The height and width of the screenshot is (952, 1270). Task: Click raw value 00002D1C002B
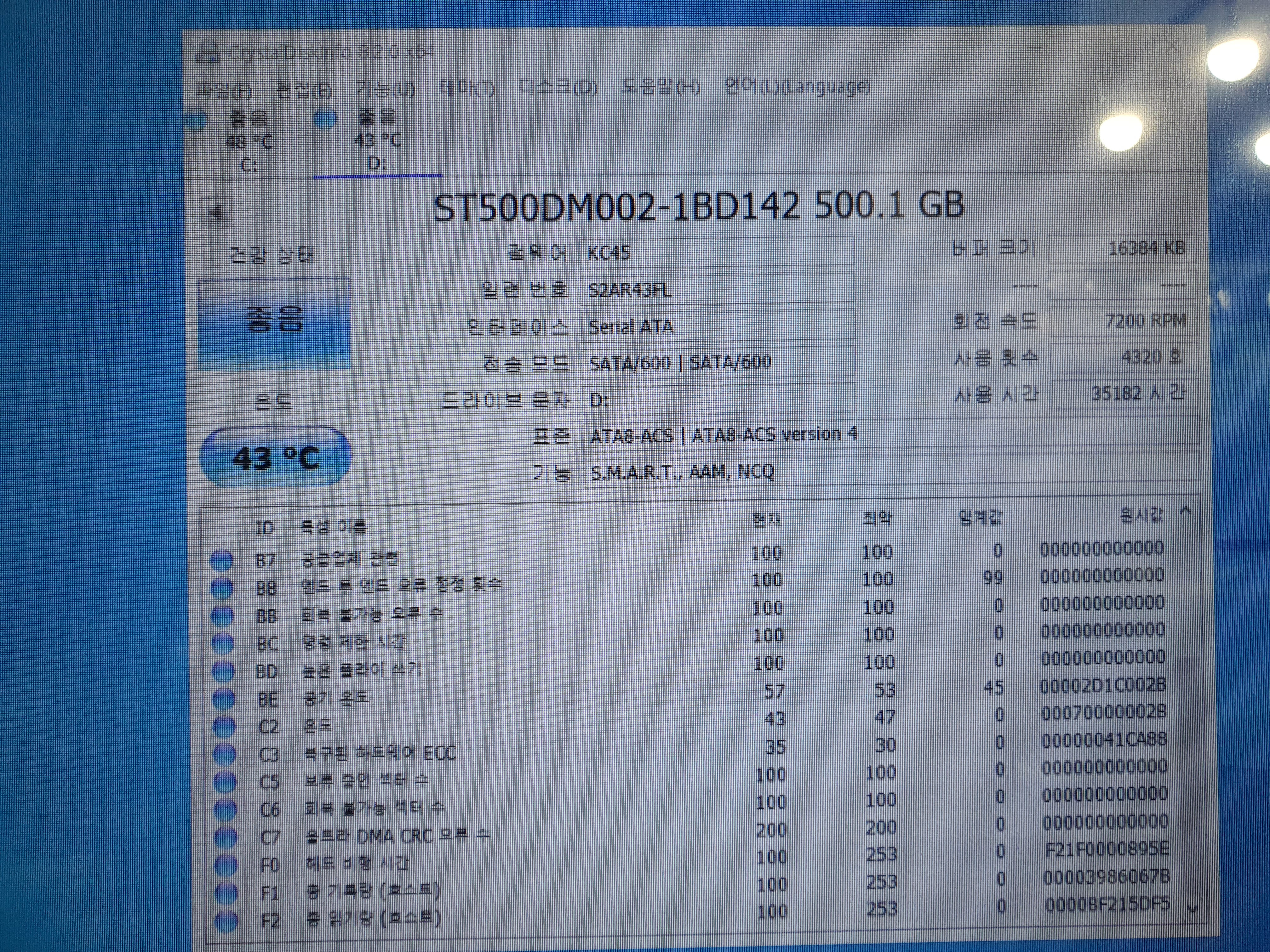1103,686
